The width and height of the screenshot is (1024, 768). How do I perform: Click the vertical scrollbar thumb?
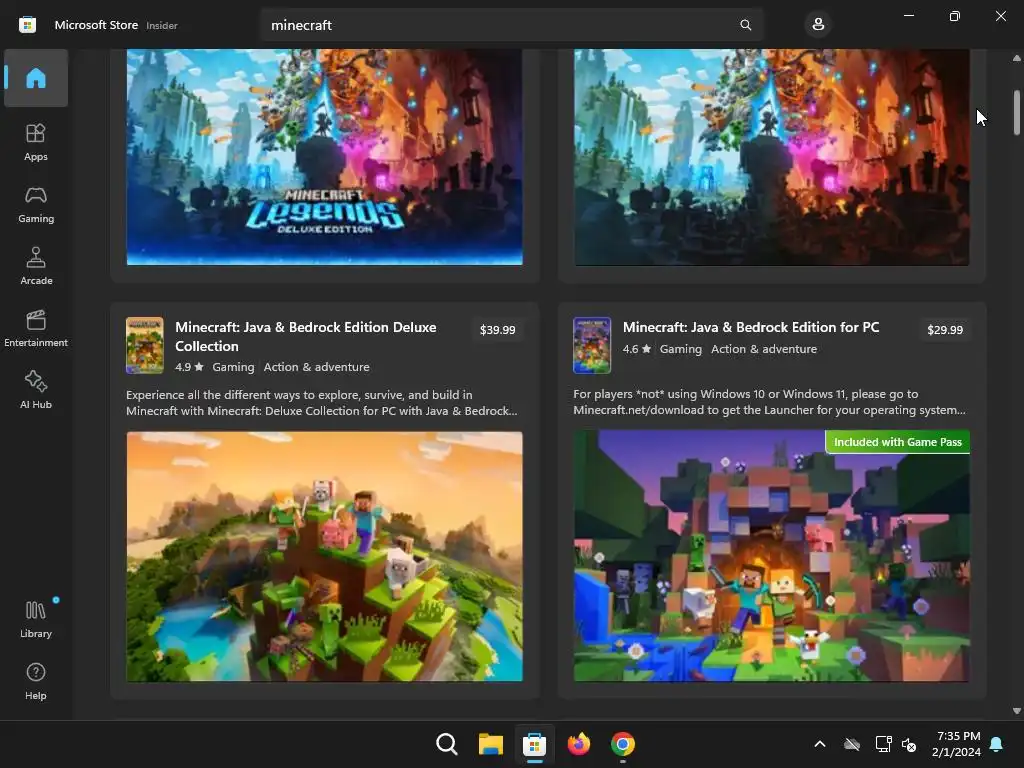(1016, 112)
